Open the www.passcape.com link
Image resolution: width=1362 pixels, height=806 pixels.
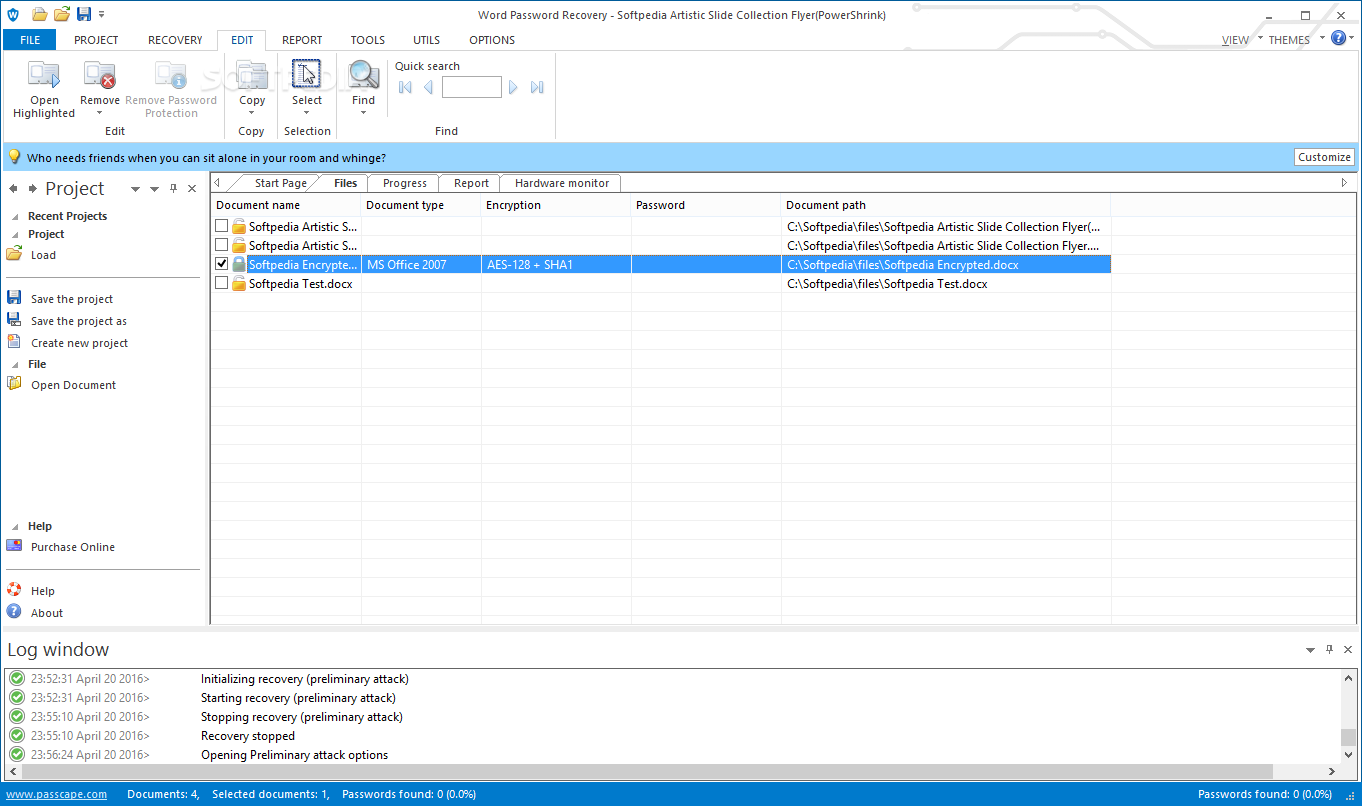click(56, 794)
